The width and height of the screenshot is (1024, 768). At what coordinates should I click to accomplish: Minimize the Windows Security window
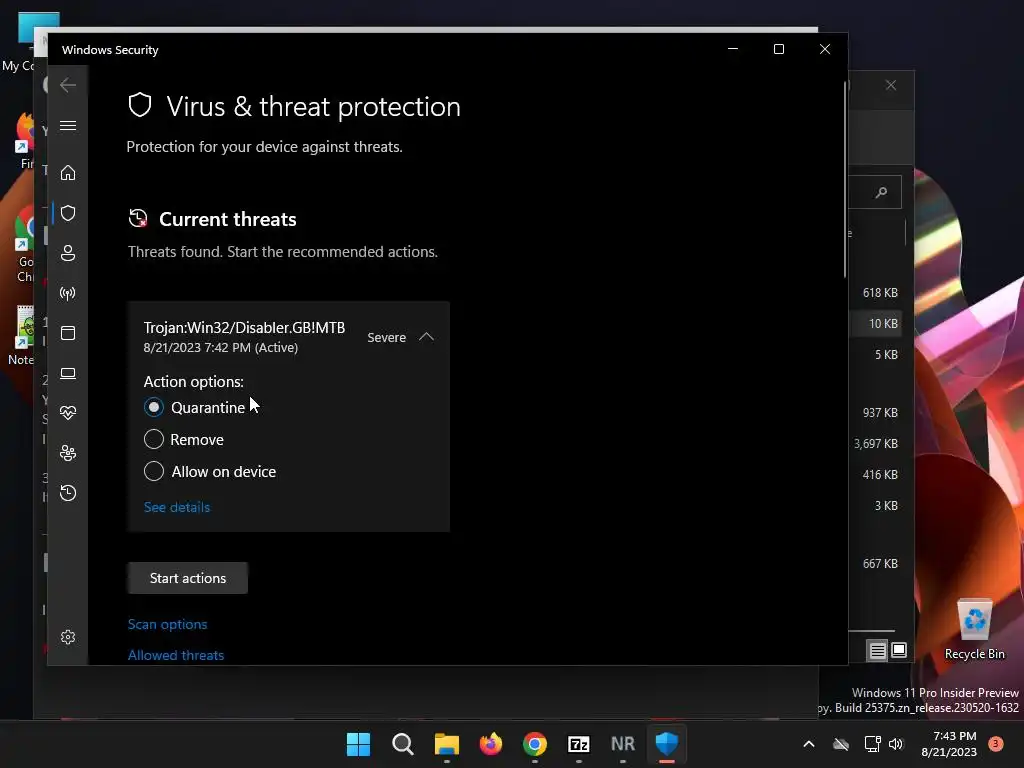point(733,49)
